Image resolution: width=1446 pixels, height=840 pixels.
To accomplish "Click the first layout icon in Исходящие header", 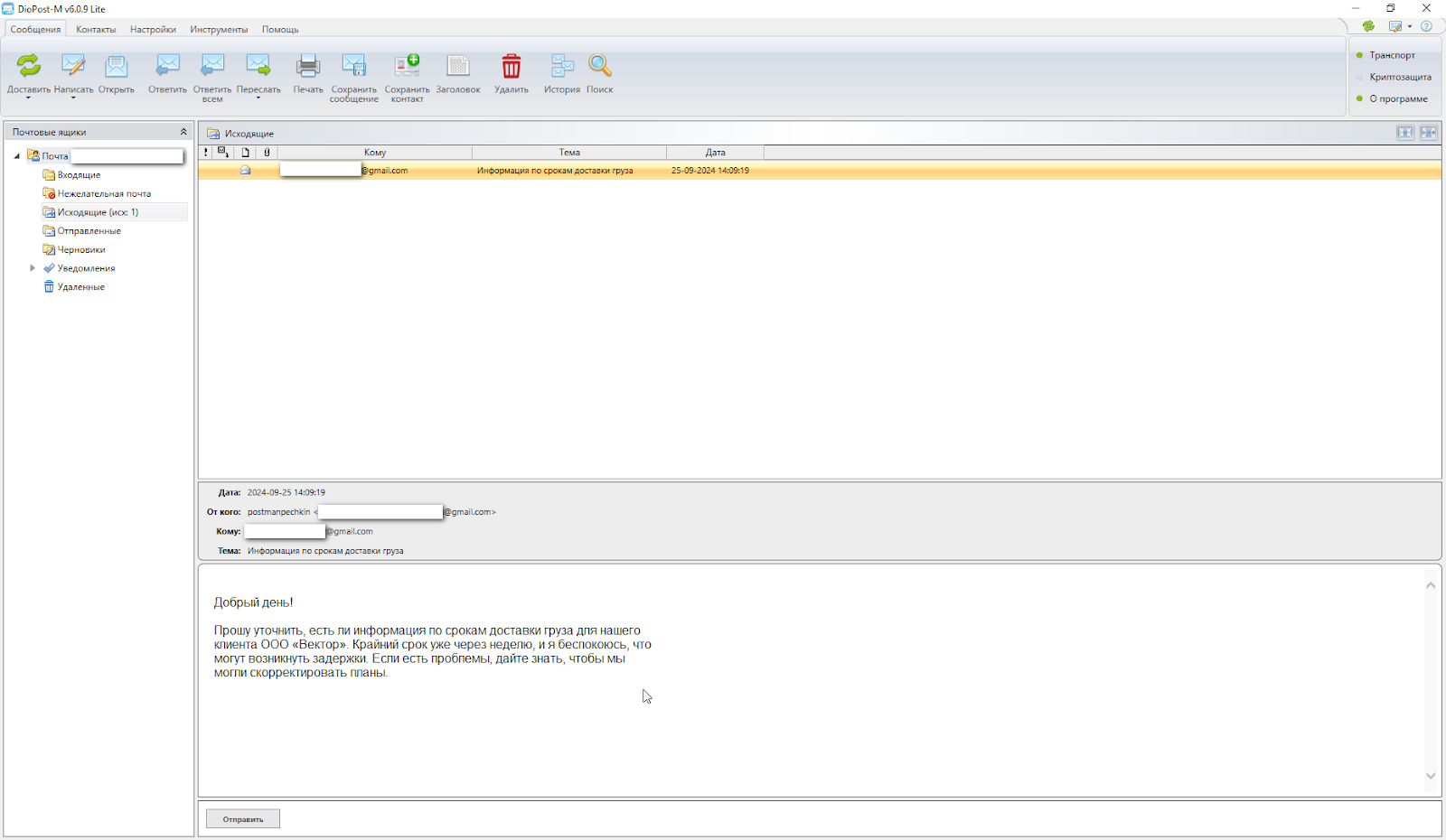I will click(x=1405, y=133).
